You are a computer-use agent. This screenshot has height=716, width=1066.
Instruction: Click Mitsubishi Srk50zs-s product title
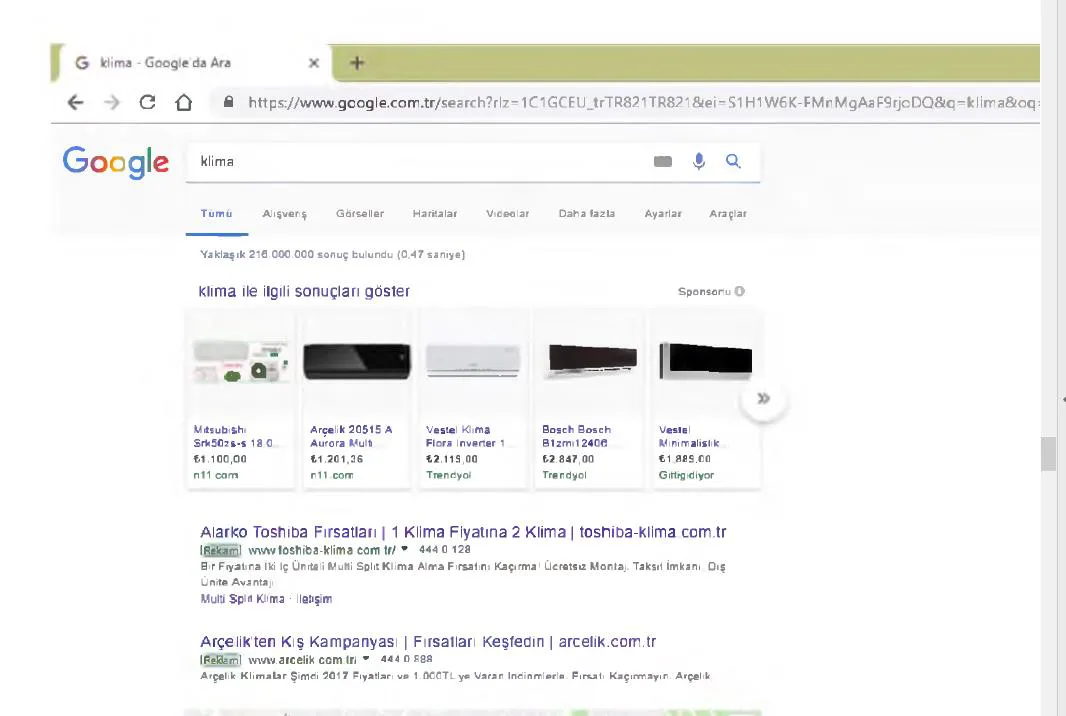point(235,437)
